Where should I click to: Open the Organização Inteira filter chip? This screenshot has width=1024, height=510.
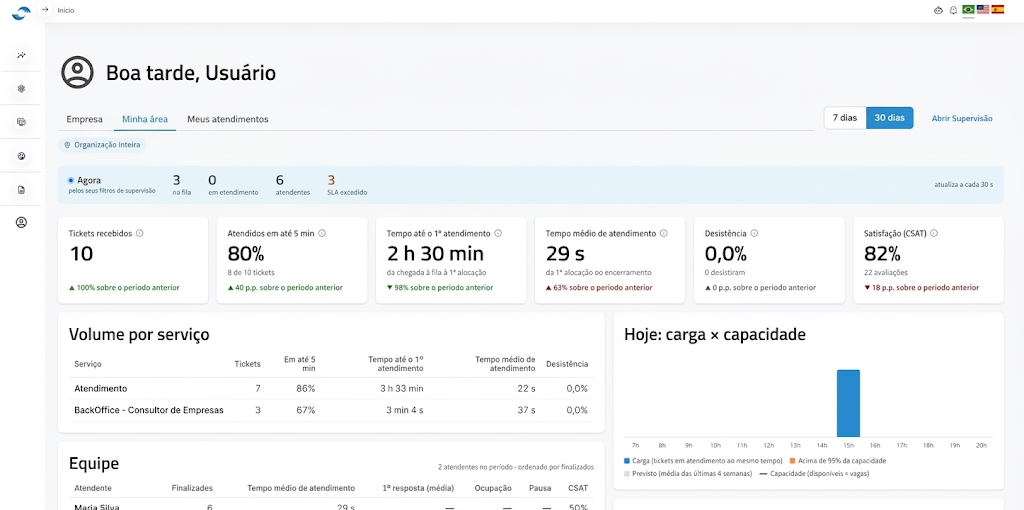[x=102, y=145]
